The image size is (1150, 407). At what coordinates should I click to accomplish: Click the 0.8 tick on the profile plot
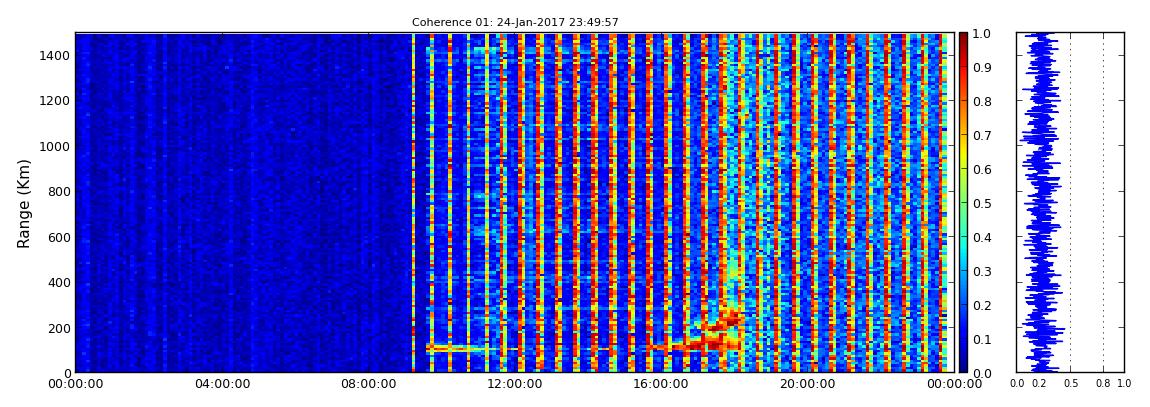click(1103, 383)
